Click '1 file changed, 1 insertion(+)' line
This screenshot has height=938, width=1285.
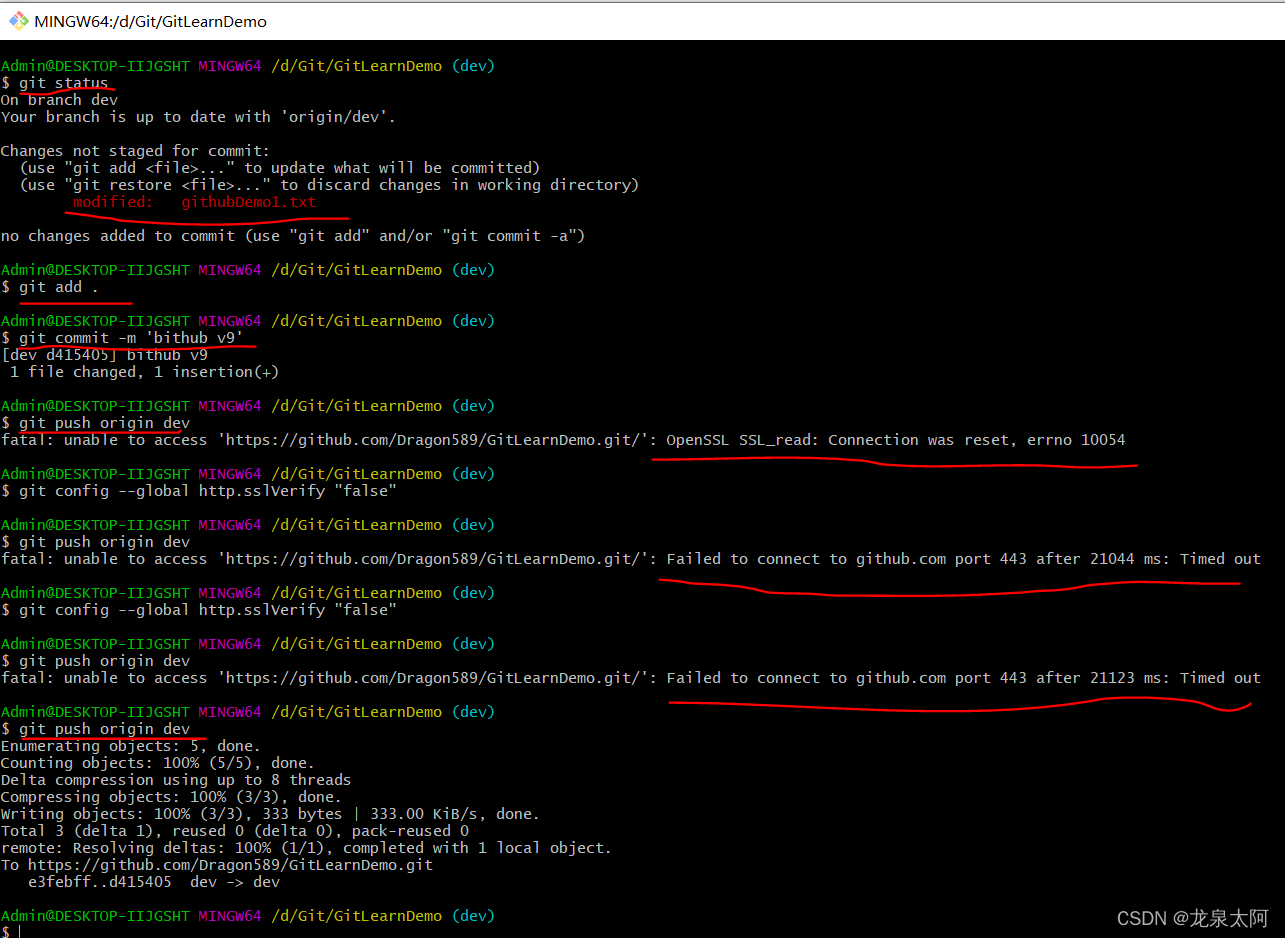pos(144,372)
